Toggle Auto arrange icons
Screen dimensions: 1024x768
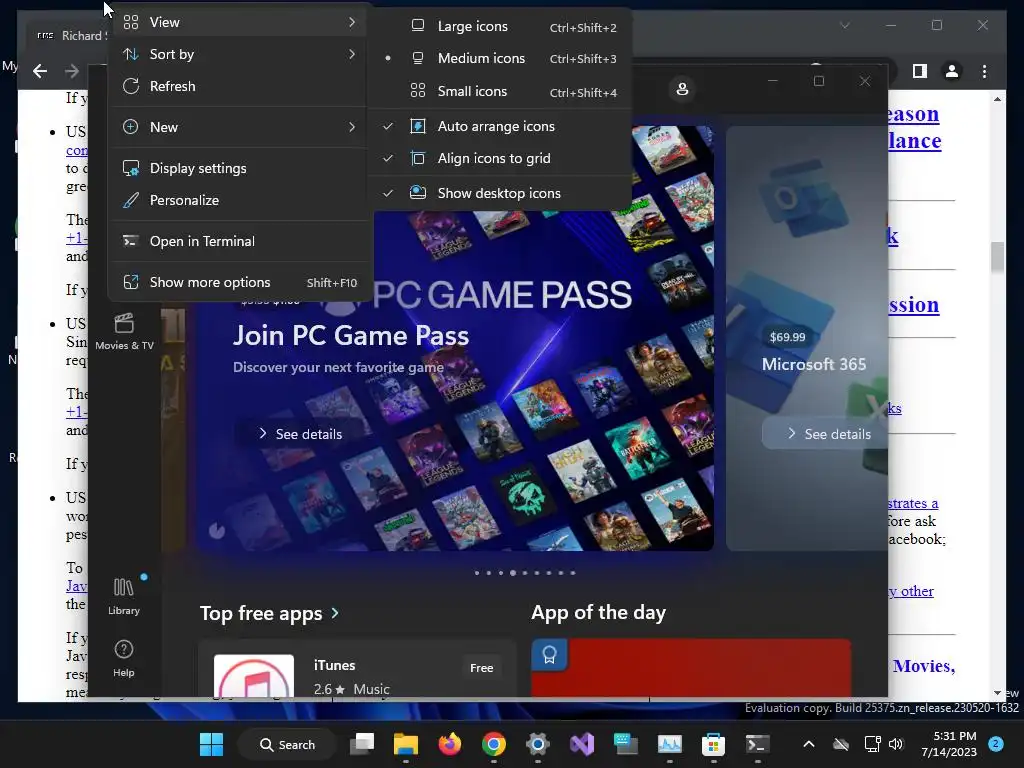(500, 126)
